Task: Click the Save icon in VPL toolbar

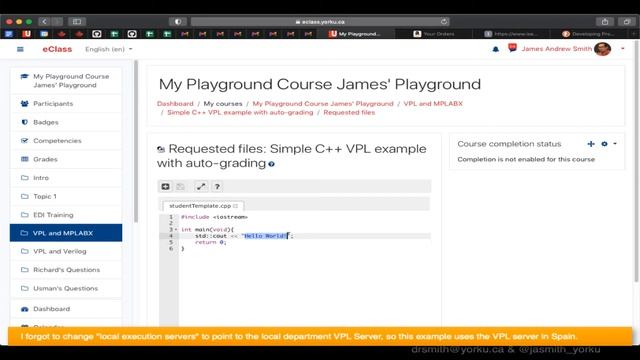Action: tap(180, 187)
